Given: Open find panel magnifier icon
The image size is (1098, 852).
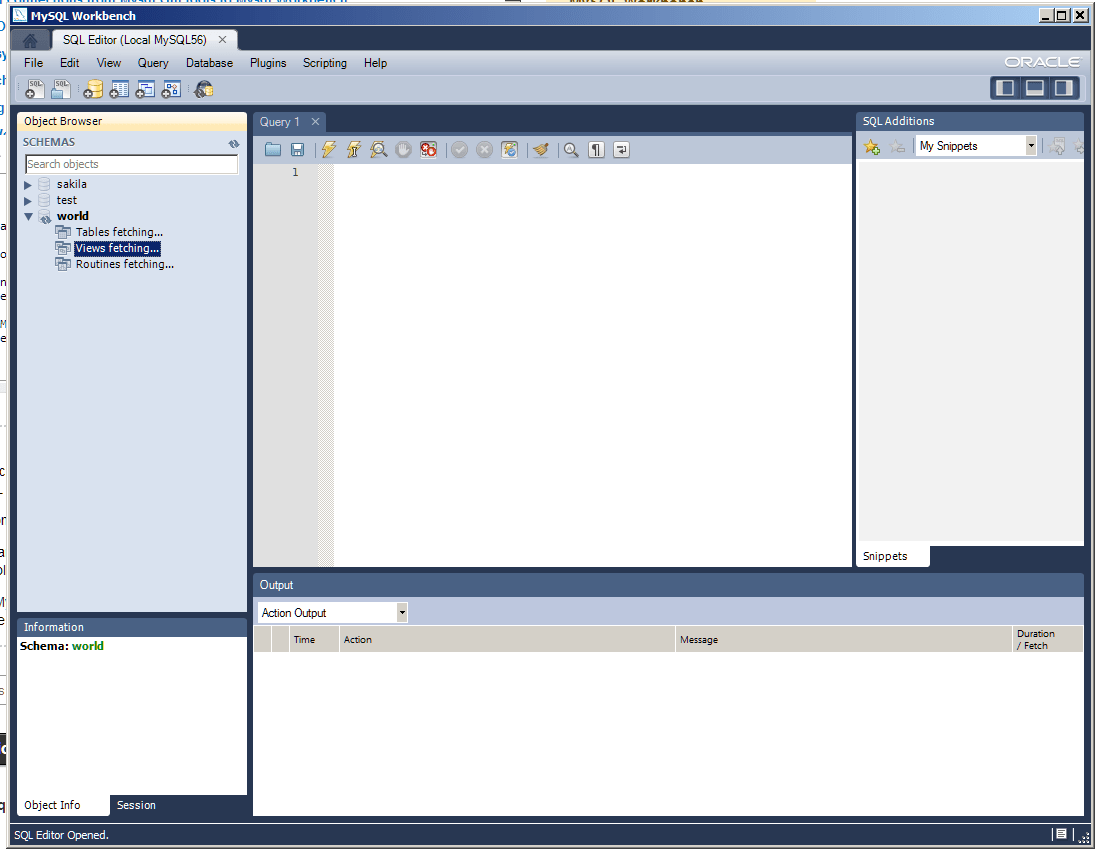Looking at the screenshot, I should 571,149.
